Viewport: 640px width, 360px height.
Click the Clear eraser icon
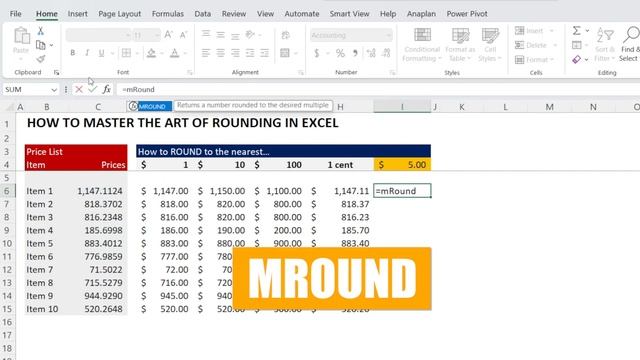[576, 60]
